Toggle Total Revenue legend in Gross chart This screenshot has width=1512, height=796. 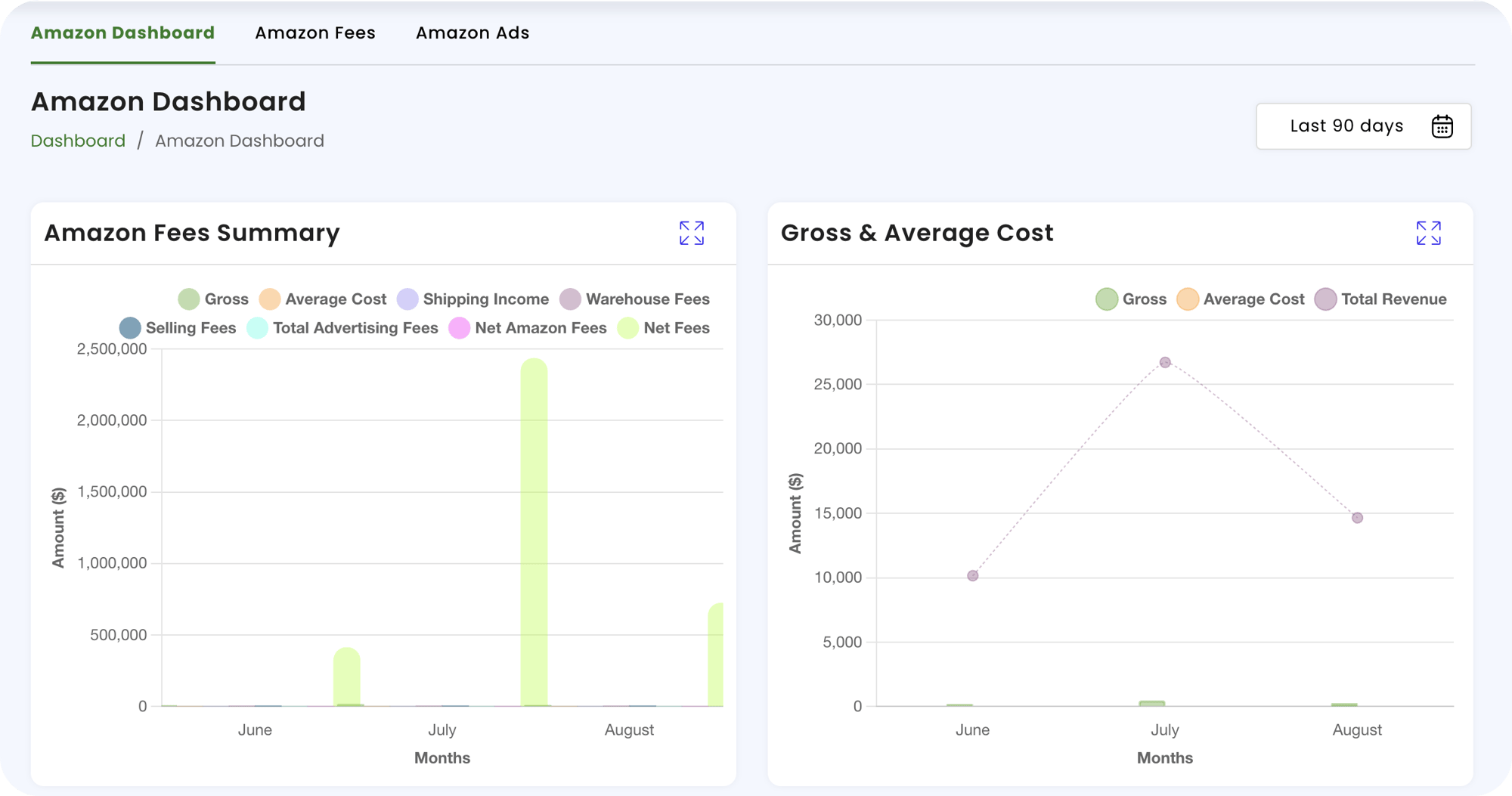[1380, 299]
